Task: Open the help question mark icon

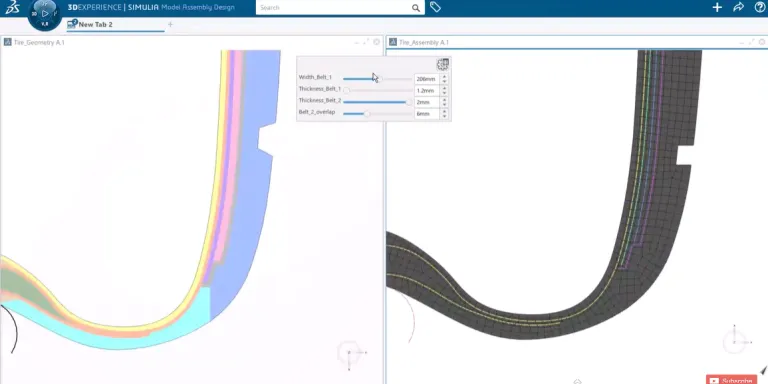Action: click(760, 7)
